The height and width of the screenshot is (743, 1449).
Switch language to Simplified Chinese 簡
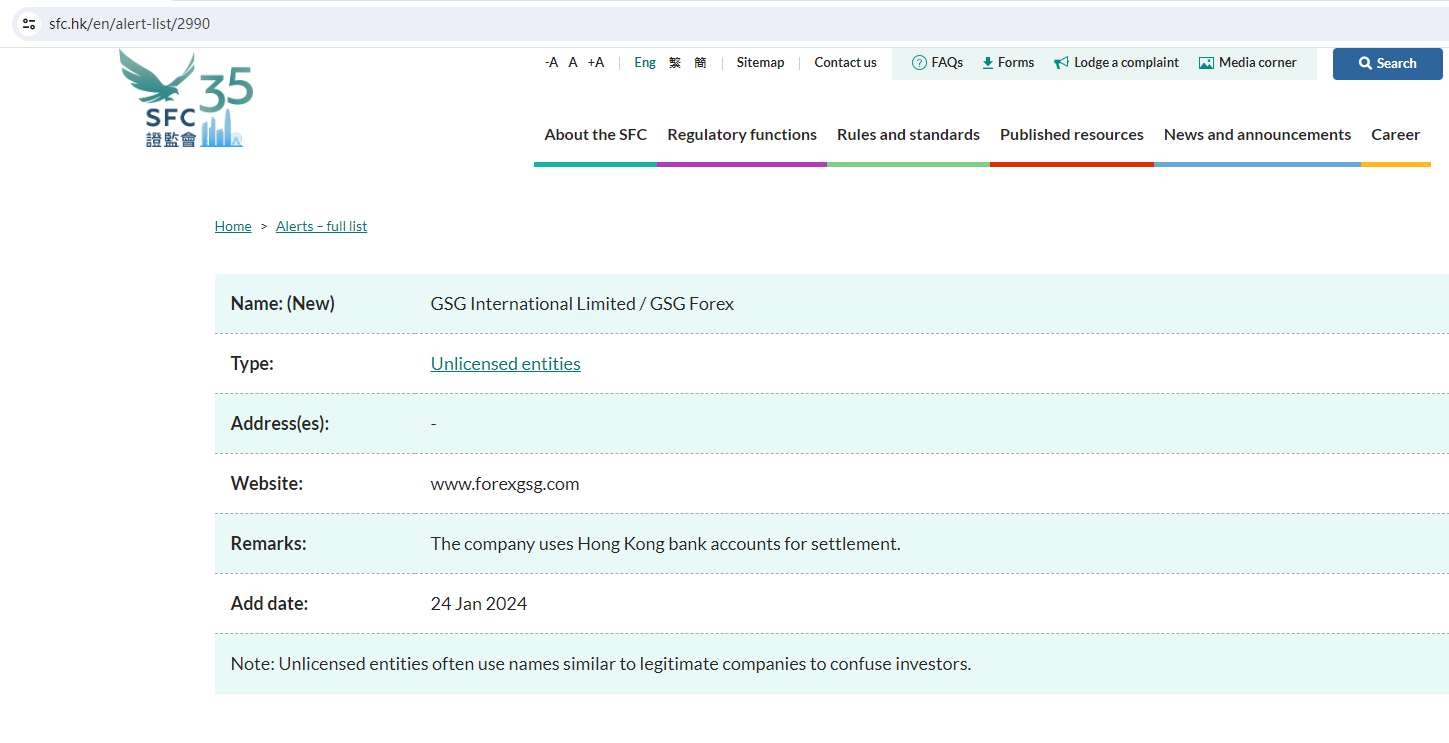[x=700, y=63]
